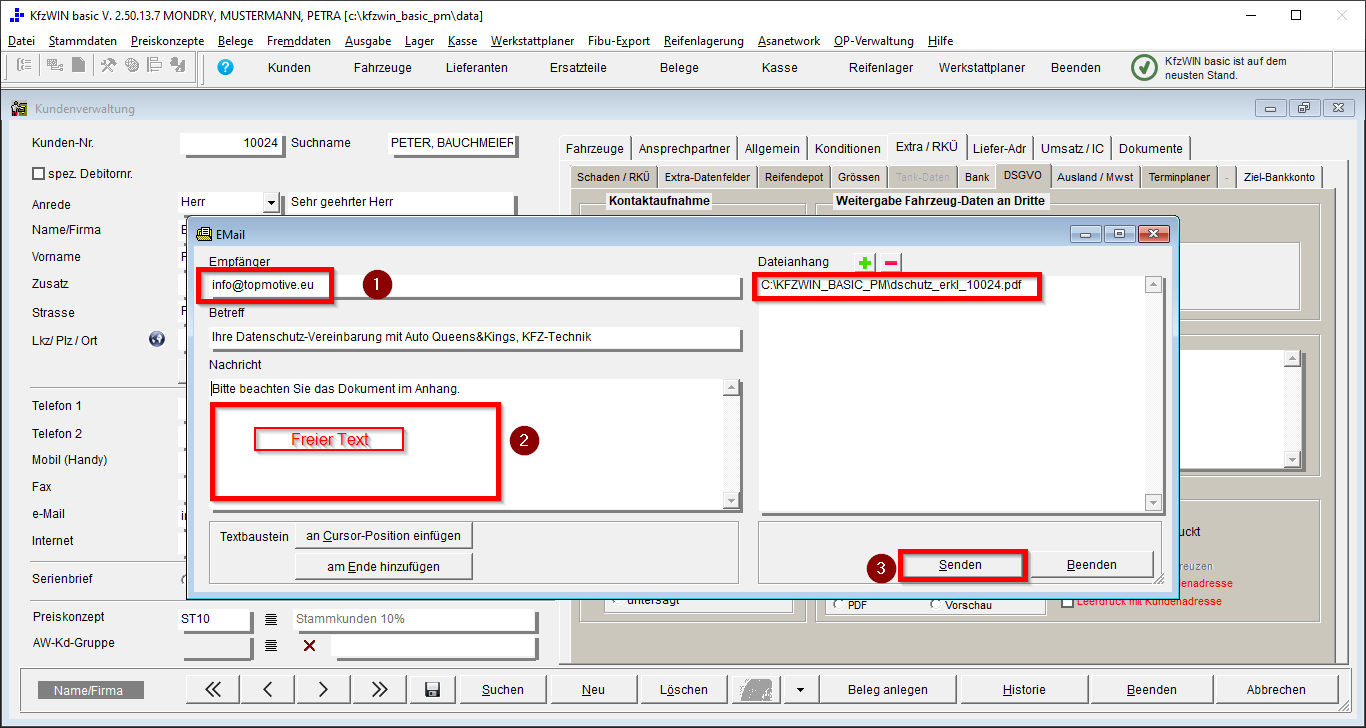Click the EMail dialog title icon
This screenshot has height=728, width=1366.
(x=204, y=234)
